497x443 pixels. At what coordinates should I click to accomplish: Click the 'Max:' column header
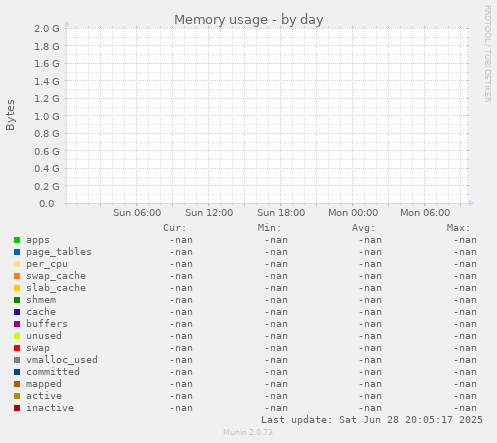[458, 228]
